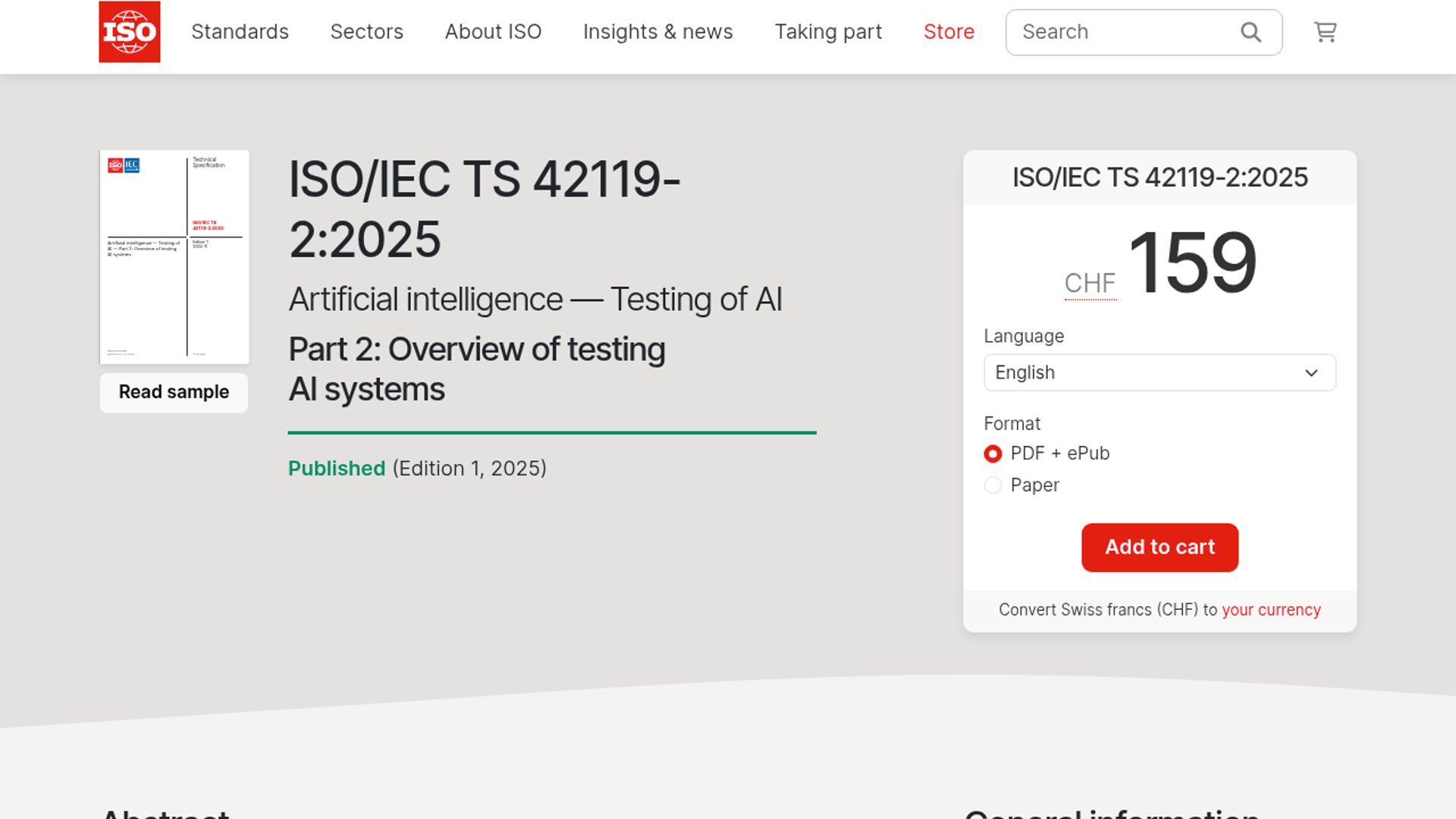Select the Paper format option
1456x819 pixels.
click(x=993, y=485)
